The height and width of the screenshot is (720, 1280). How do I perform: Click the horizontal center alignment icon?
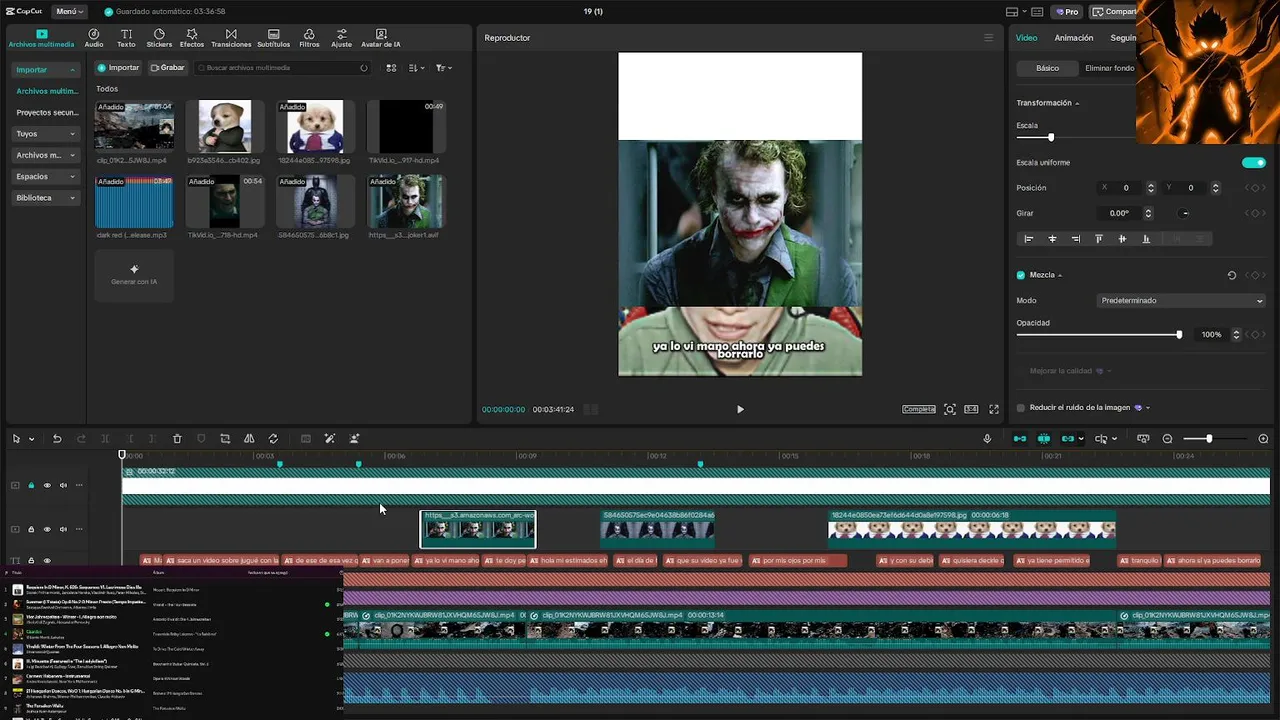click(1052, 239)
